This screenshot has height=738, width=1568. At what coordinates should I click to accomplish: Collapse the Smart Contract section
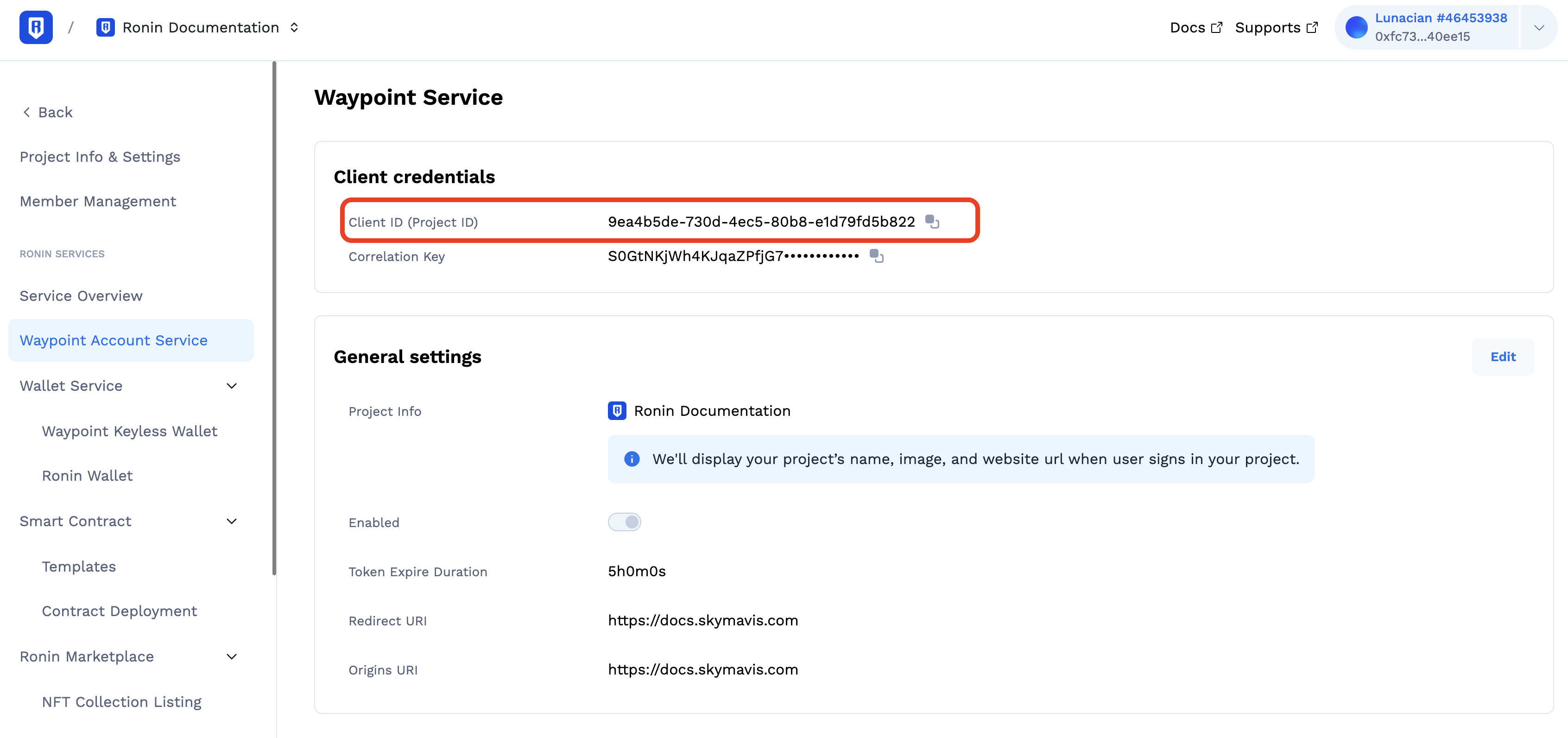231,521
